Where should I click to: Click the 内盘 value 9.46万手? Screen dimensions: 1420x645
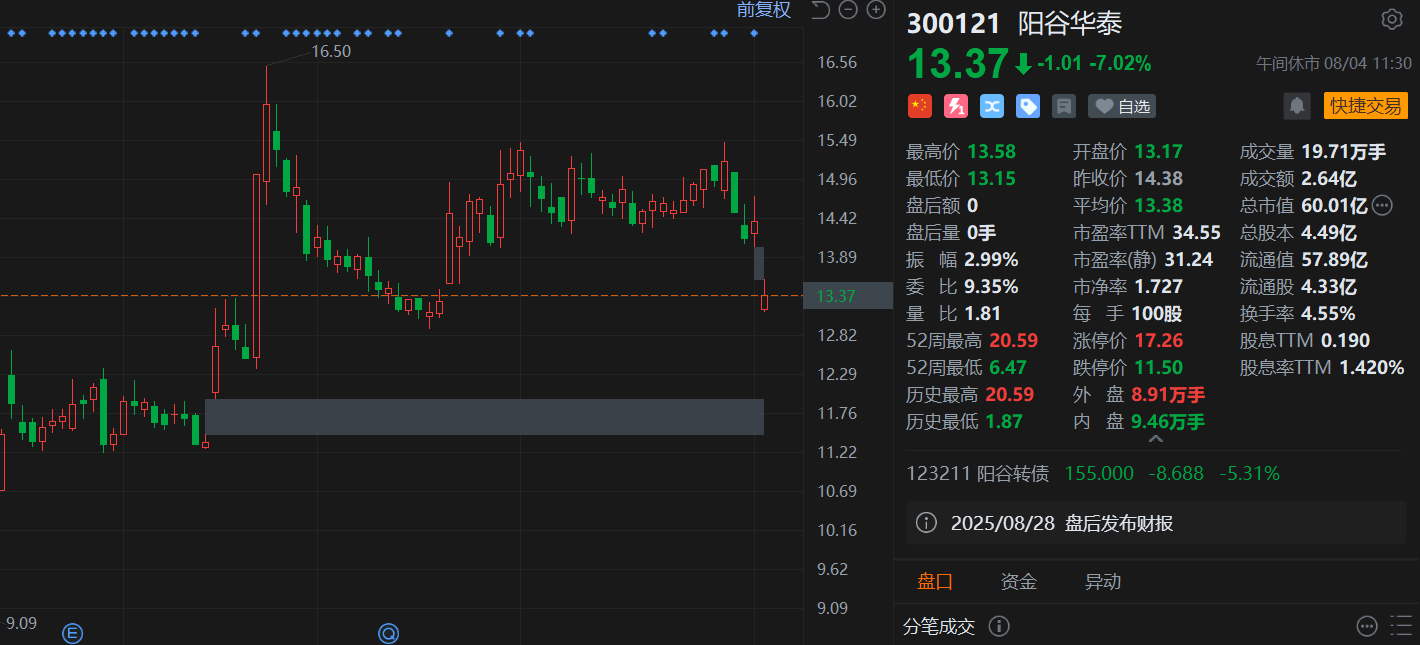pyautogui.click(x=1168, y=421)
